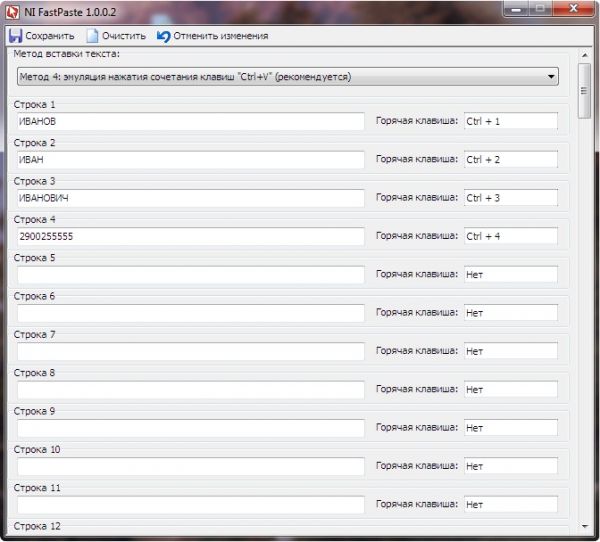The width and height of the screenshot is (600, 542).
Task: Click the NI FastPaste app icon in title bar
Action: (x=13, y=12)
